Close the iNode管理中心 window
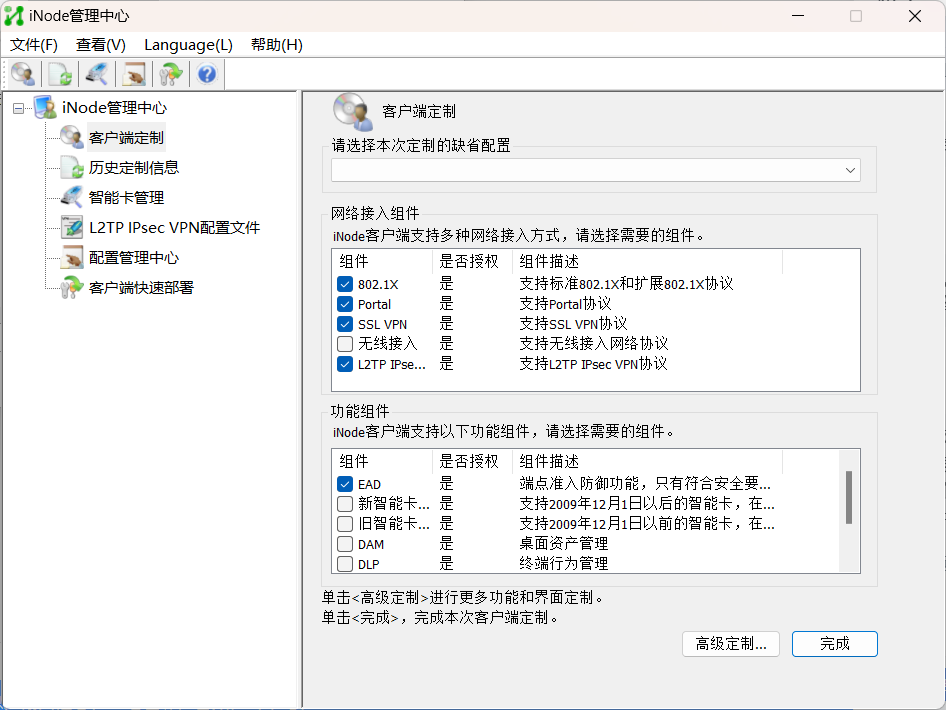 pos(915,16)
